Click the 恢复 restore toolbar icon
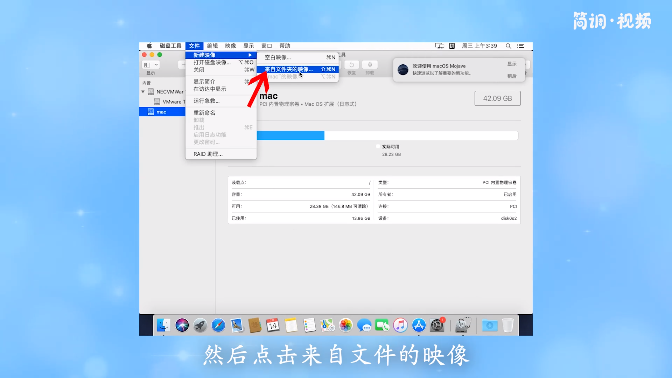The image size is (672, 378). pyautogui.click(x=351, y=65)
